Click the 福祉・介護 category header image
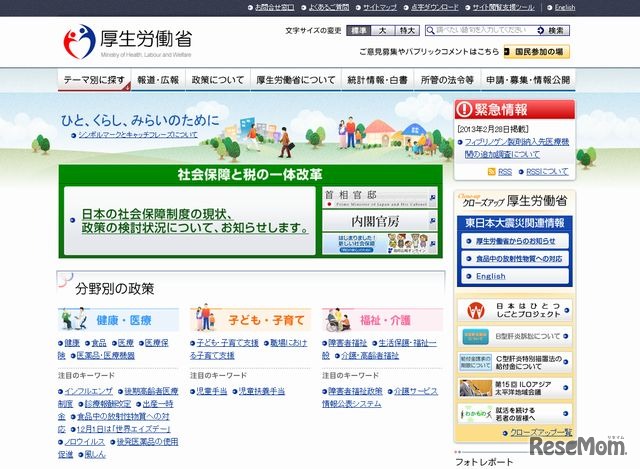 pyautogui.click(x=382, y=320)
